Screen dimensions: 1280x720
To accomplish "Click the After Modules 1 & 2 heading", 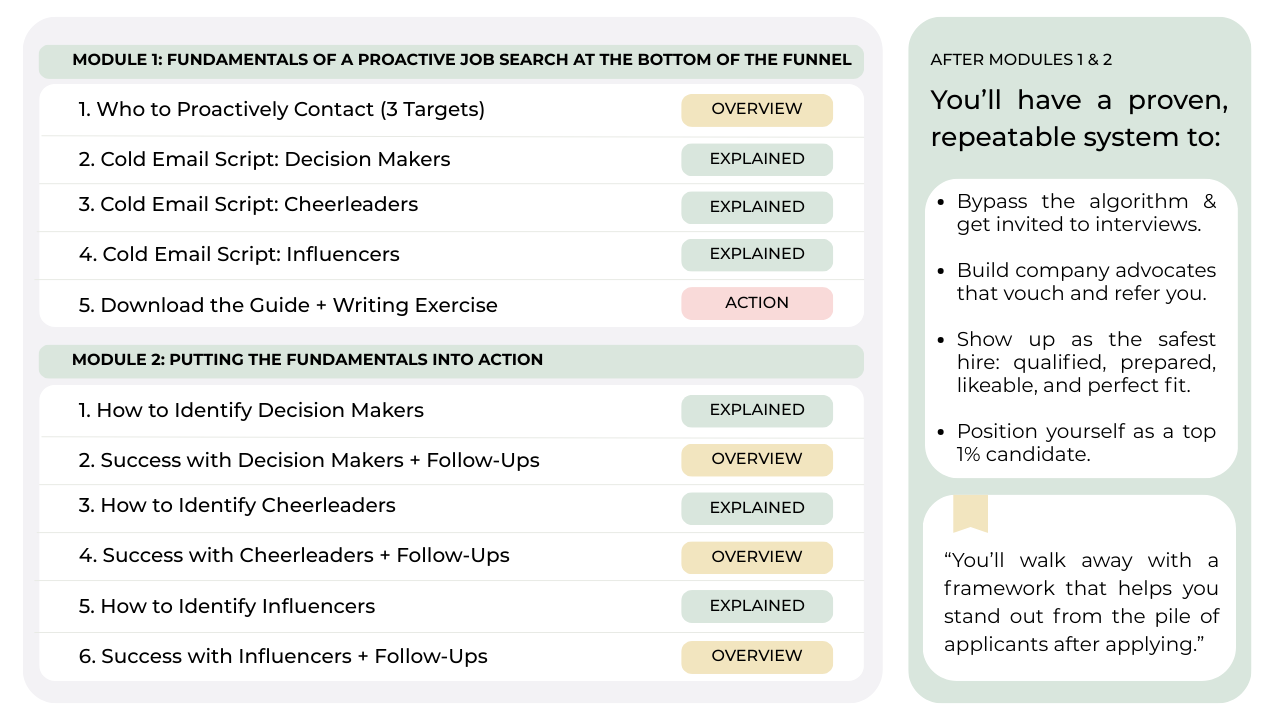I will click(x=1021, y=60).
